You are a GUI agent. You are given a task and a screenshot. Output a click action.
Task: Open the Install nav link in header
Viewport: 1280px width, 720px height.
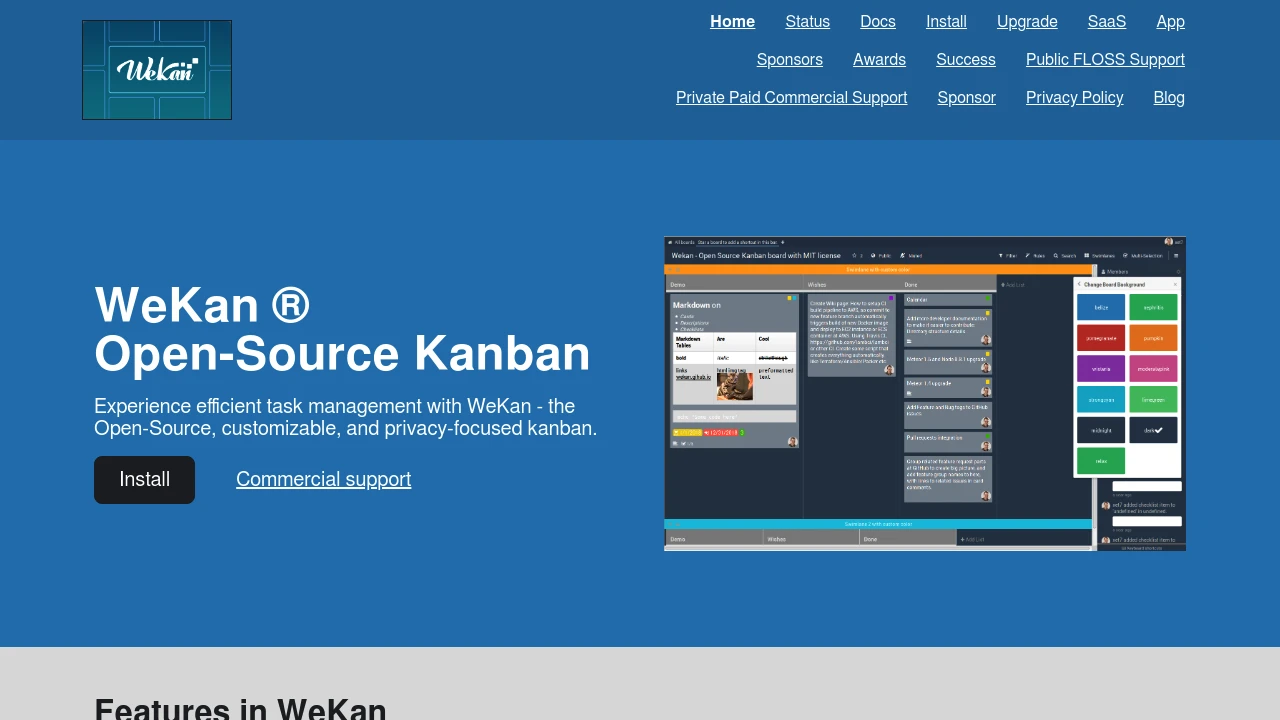coord(946,22)
